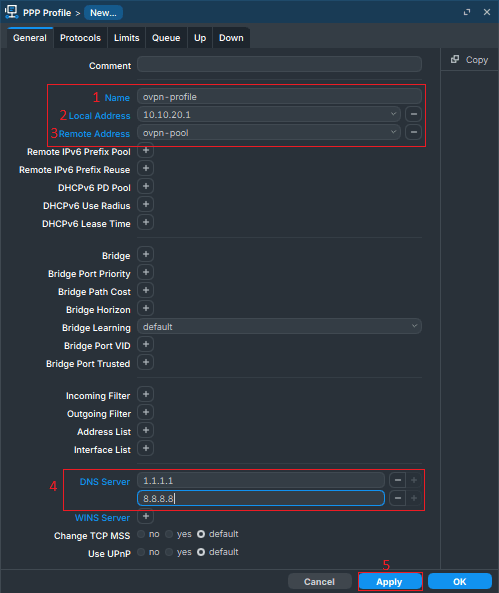Click the Apply button

pyautogui.click(x=390, y=582)
